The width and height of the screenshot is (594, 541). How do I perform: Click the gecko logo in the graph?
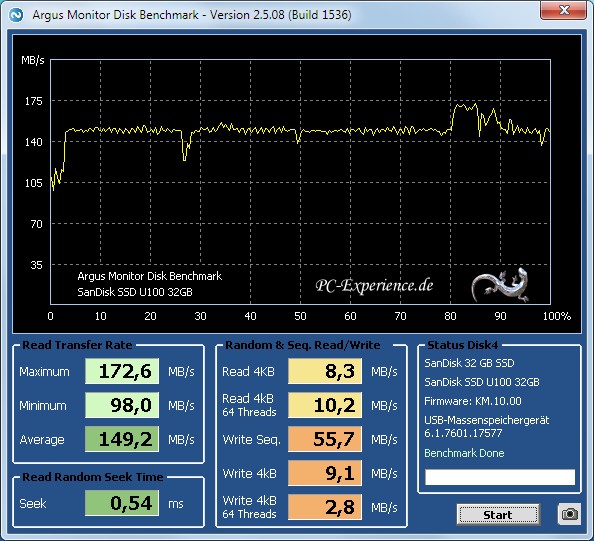[x=501, y=285]
